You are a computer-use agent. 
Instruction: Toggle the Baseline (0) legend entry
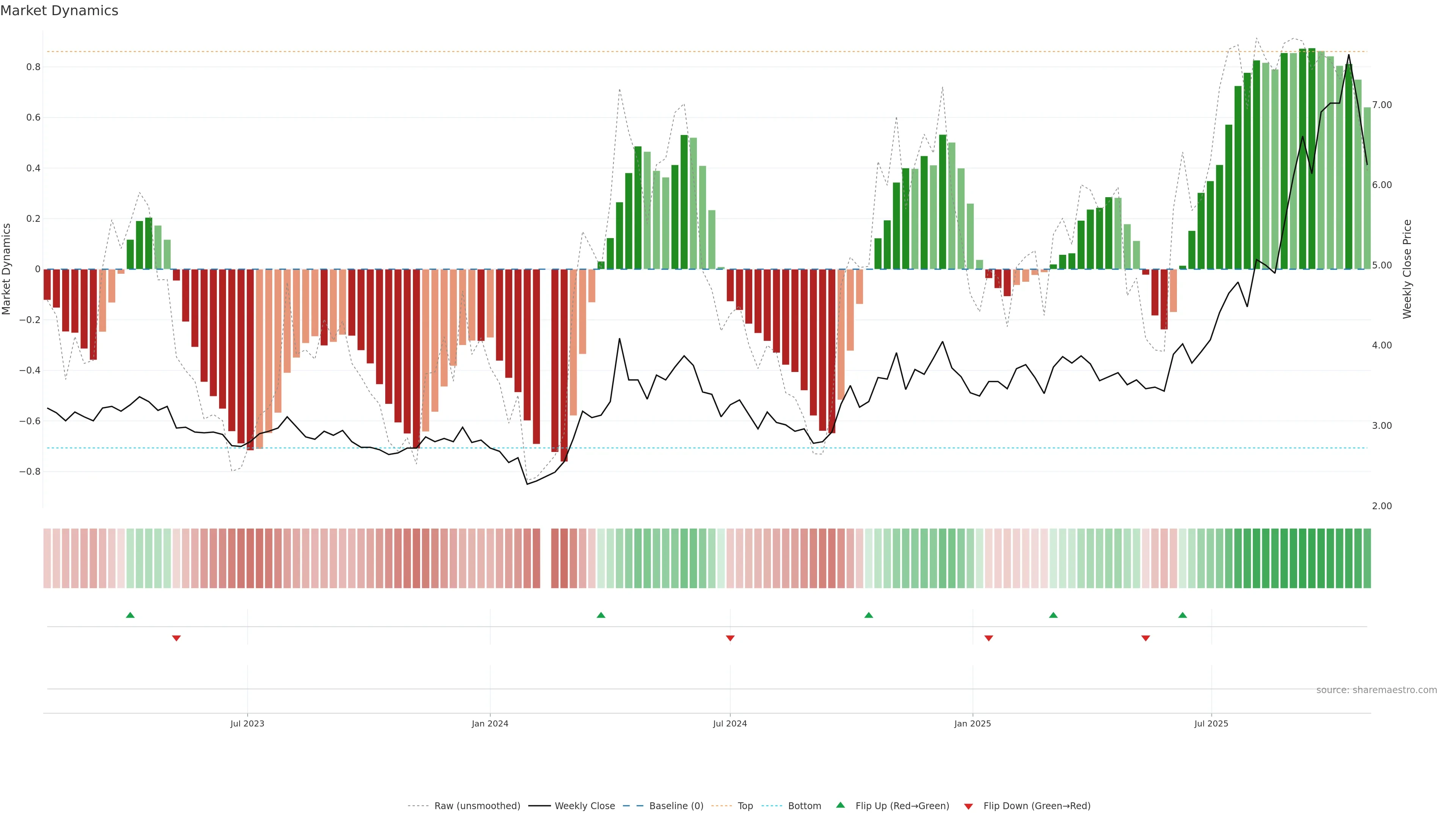tap(676, 806)
